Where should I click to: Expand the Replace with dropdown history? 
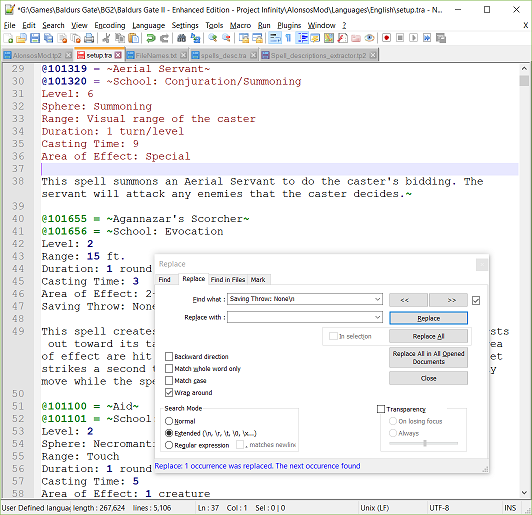(377, 317)
